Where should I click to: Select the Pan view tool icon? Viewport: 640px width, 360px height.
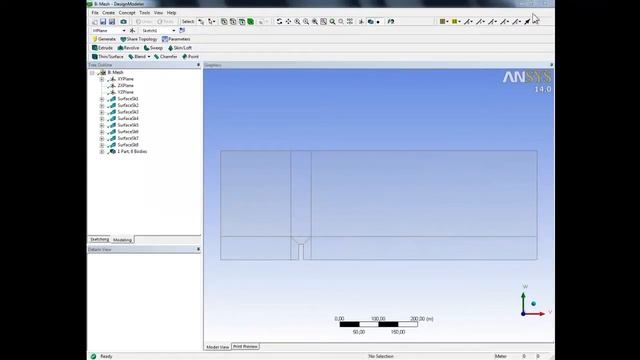click(288, 22)
